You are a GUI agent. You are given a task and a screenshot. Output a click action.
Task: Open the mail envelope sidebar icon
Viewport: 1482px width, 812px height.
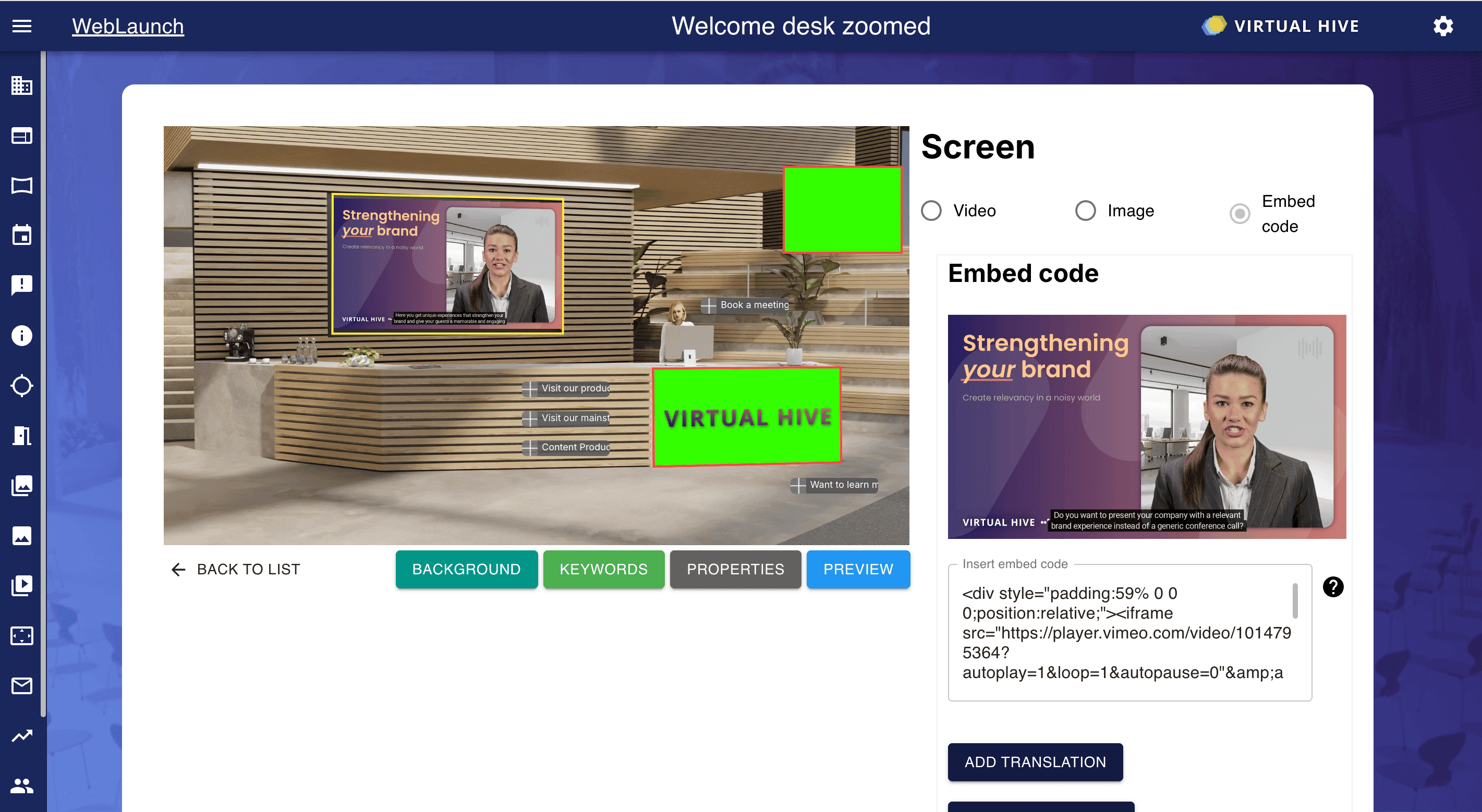tap(22, 685)
